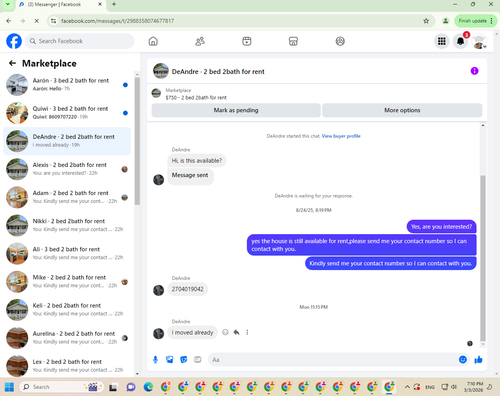Attach a photo with the image icon
Viewport: 500px width, 396px height.
coord(169,360)
